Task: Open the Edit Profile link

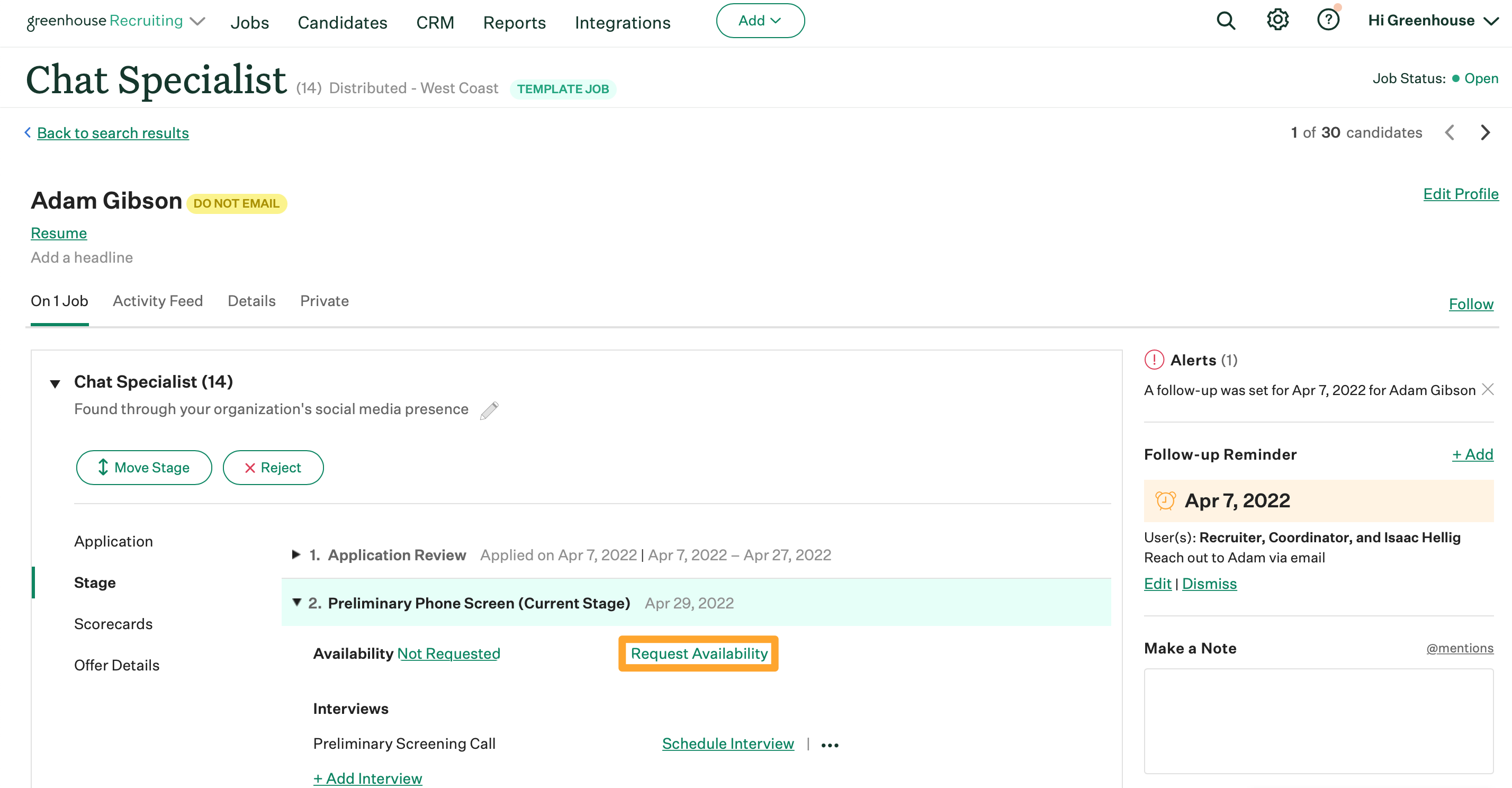Action: [x=1460, y=194]
